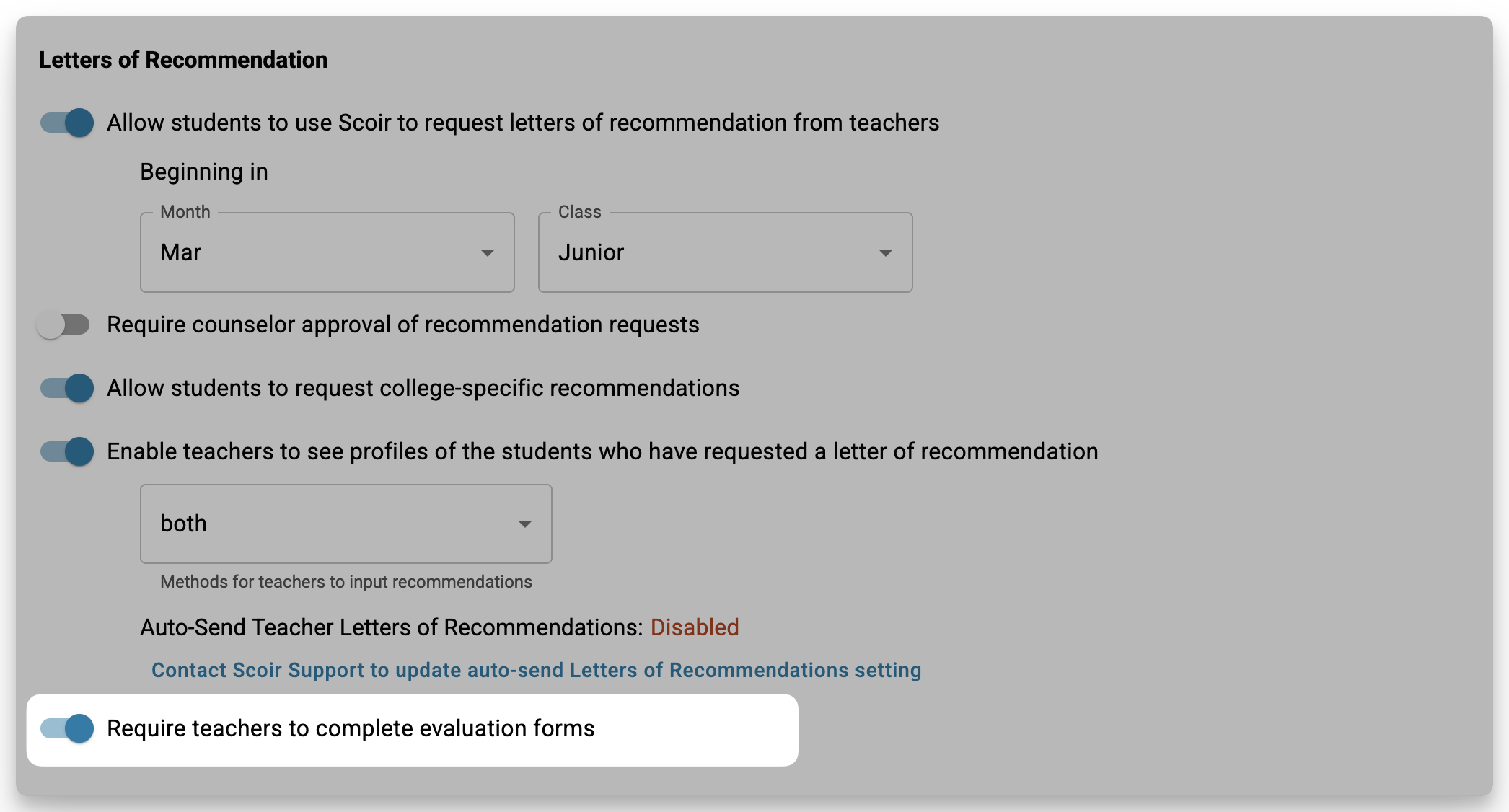This screenshot has width=1509, height=812.
Task: Disable the Scoir teacher recommendation requests toggle
Action: coord(66,123)
